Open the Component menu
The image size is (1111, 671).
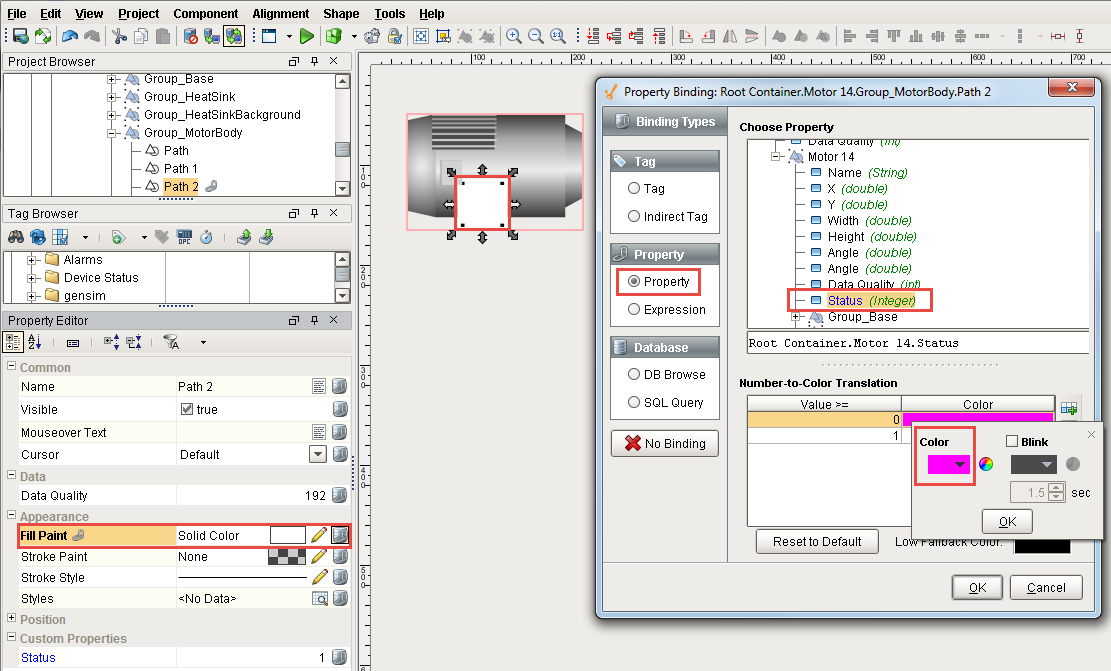tap(205, 14)
